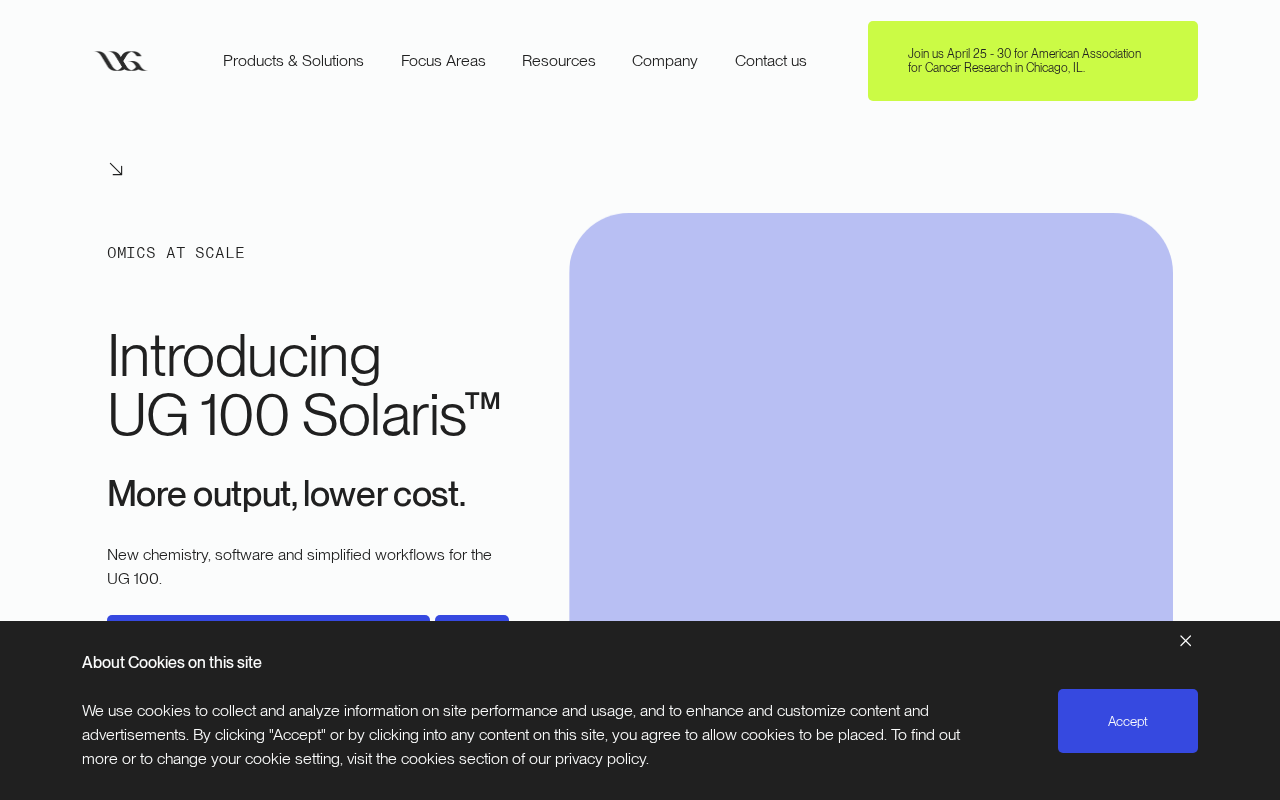This screenshot has height=800, width=1280.
Task: Click the "OMICS AT SCALE" label
Action: click(176, 253)
